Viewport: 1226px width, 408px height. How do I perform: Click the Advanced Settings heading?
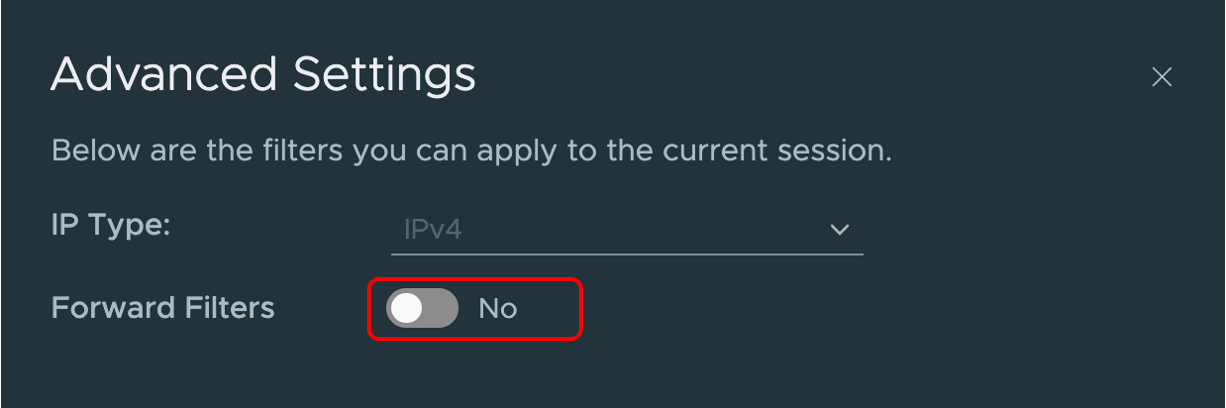coord(263,75)
